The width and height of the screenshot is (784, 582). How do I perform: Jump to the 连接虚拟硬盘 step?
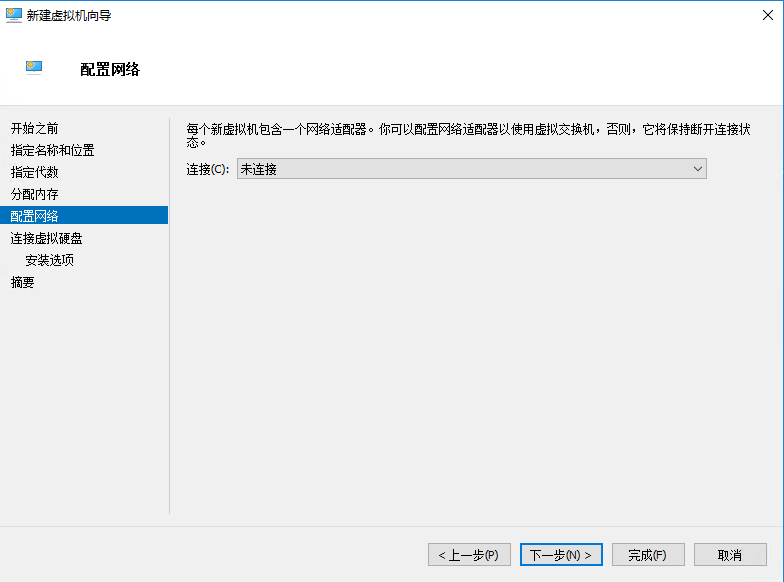click(46, 238)
